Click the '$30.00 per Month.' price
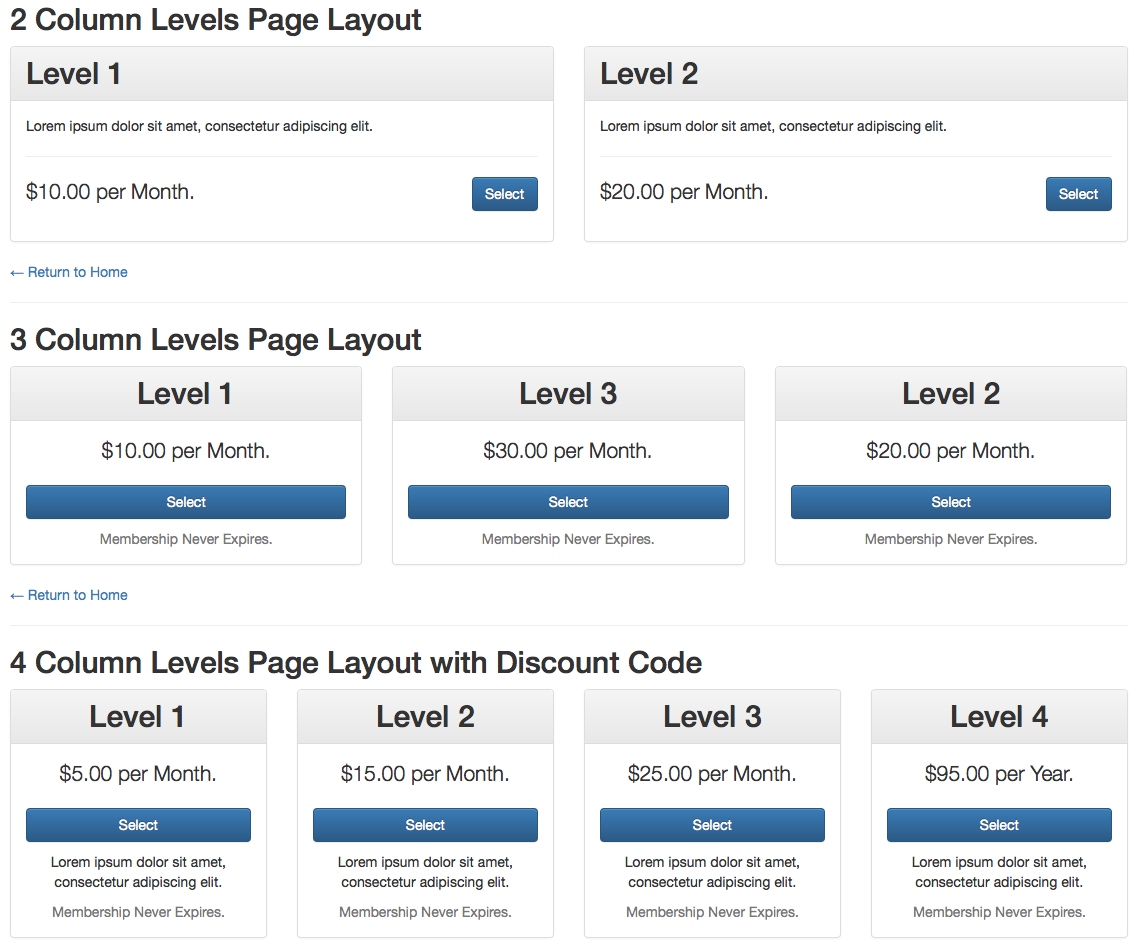This screenshot has width=1138, height=950. pyautogui.click(x=568, y=451)
